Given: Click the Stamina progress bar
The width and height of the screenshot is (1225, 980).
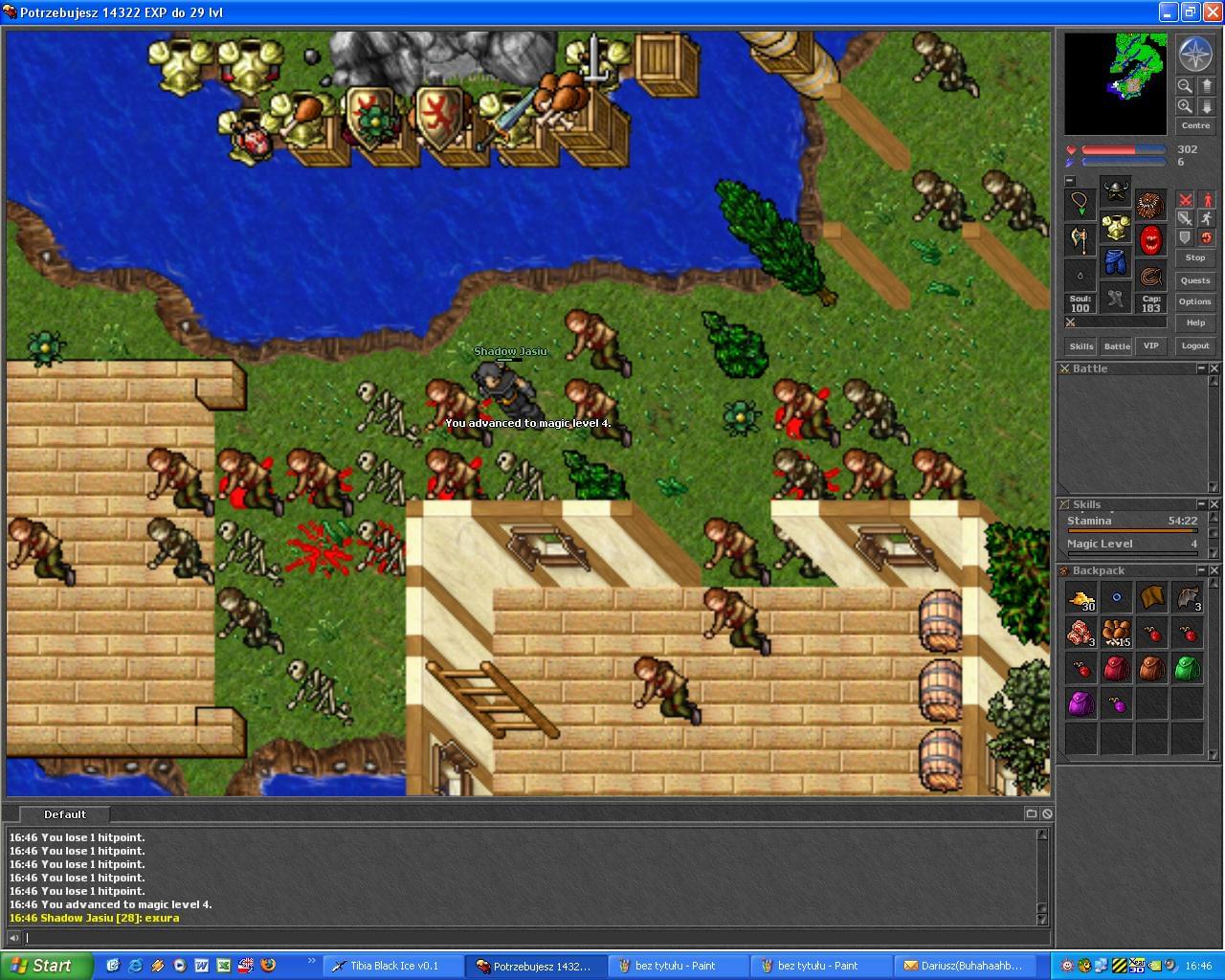Looking at the screenshot, I should (x=1132, y=531).
